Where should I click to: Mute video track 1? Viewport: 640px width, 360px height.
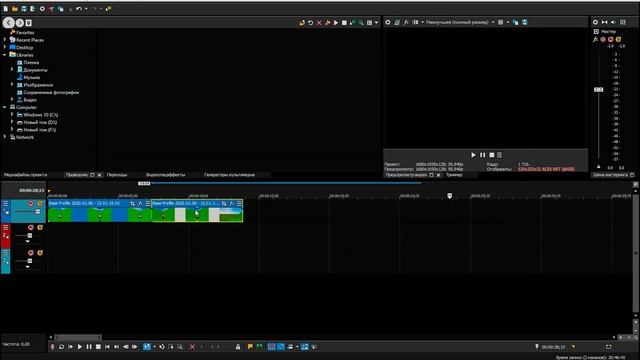[31, 203]
